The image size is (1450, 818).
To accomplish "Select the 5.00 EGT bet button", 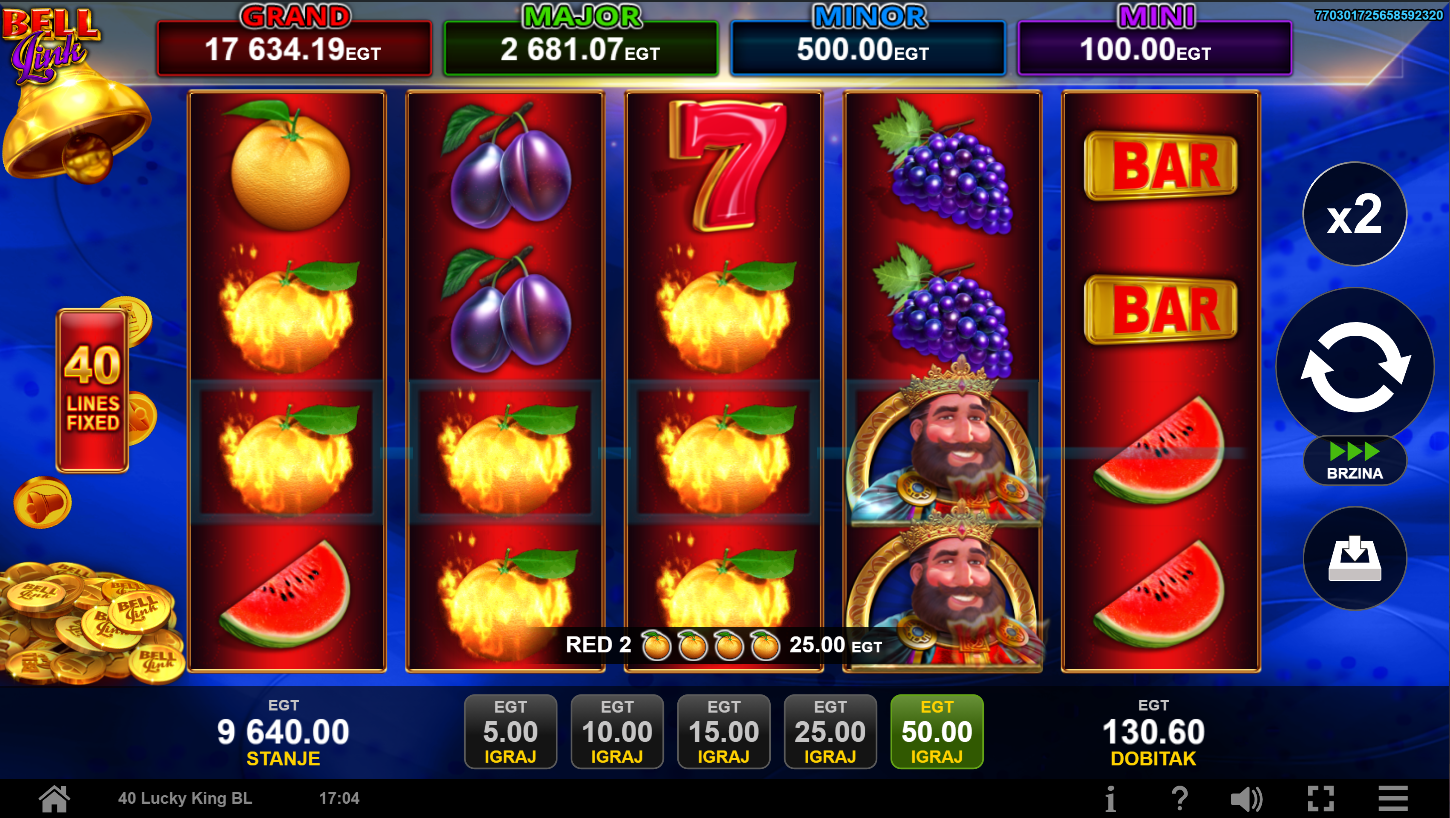I will click(510, 732).
